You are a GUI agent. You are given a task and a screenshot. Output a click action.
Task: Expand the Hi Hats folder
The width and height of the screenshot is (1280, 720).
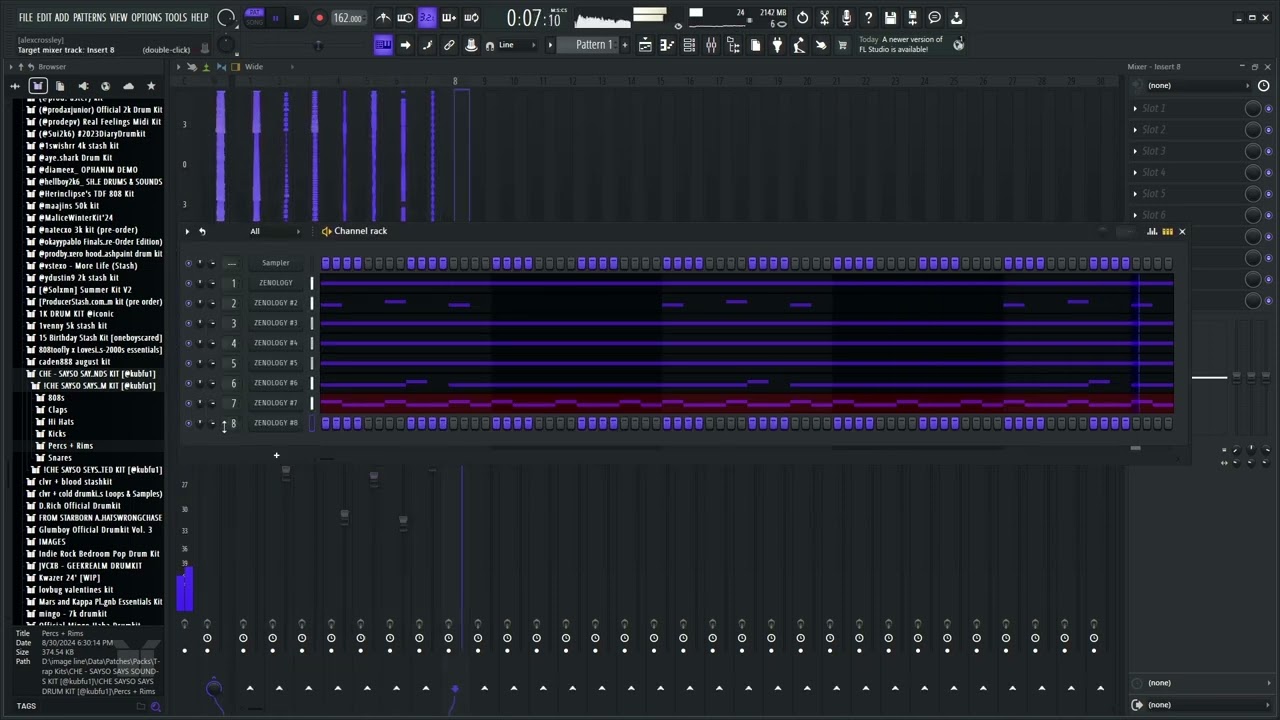coord(60,422)
